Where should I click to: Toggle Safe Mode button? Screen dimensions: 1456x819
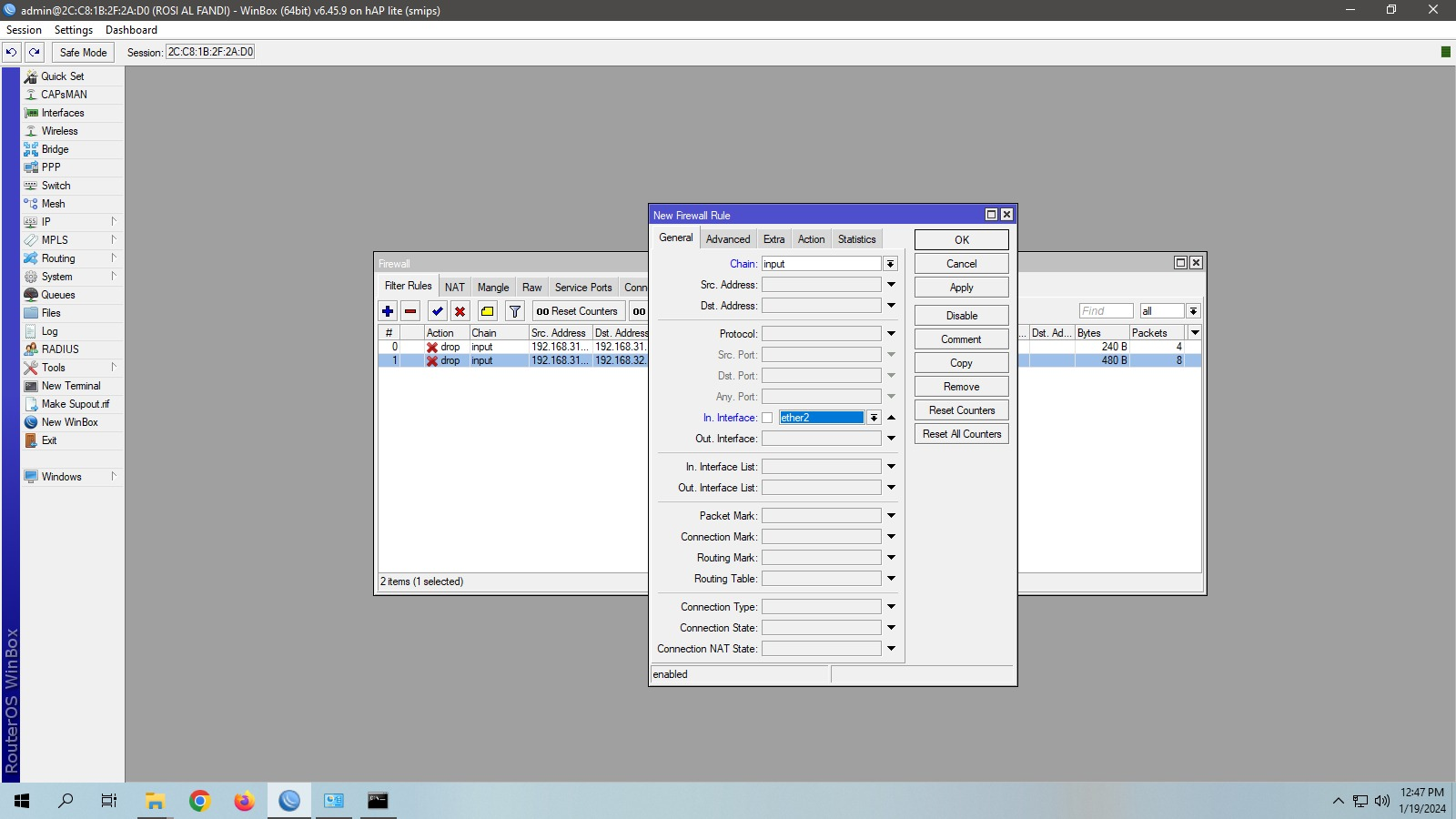(83, 53)
